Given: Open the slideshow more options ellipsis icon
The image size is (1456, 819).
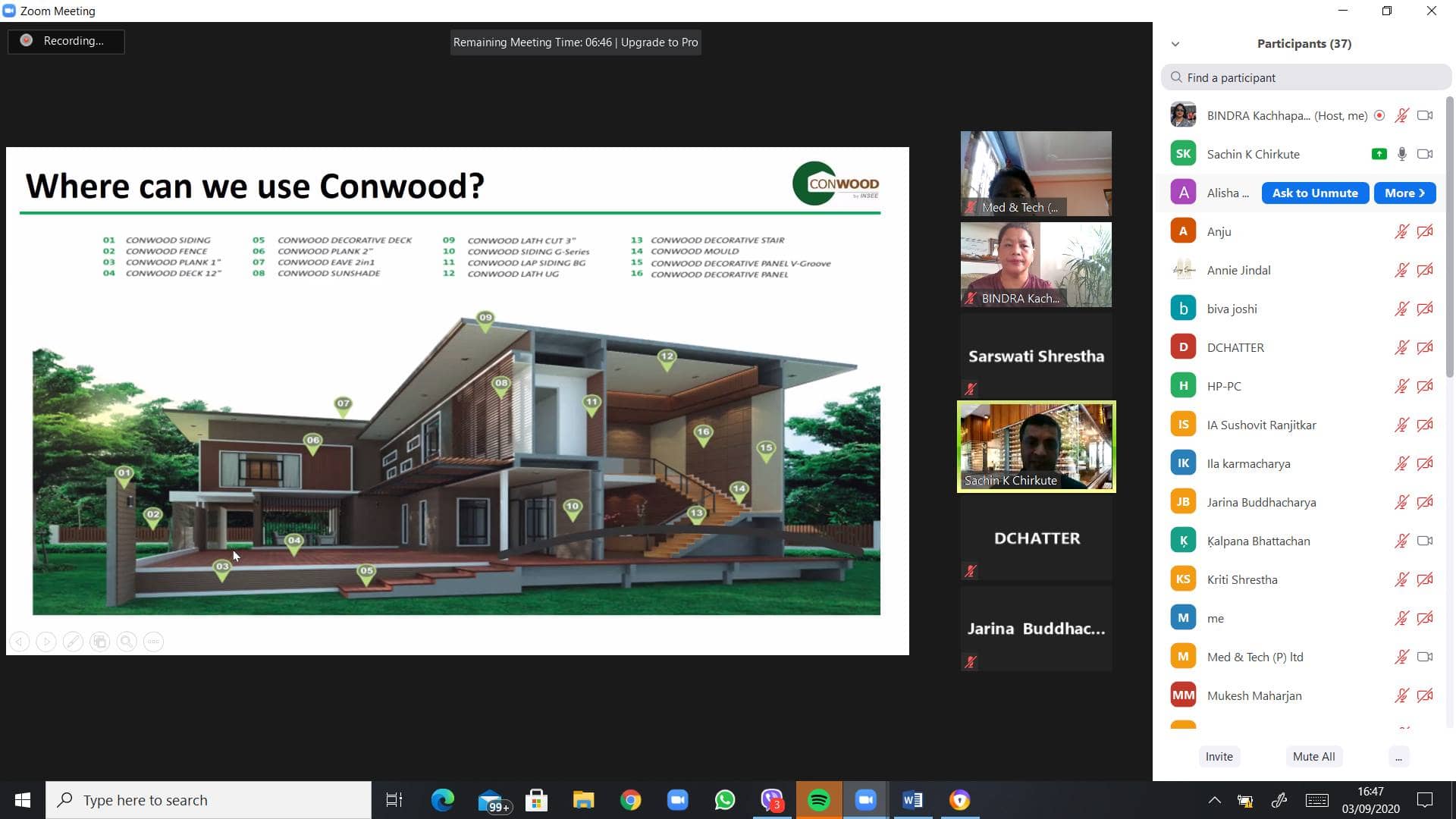Looking at the screenshot, I should point(153,642).
